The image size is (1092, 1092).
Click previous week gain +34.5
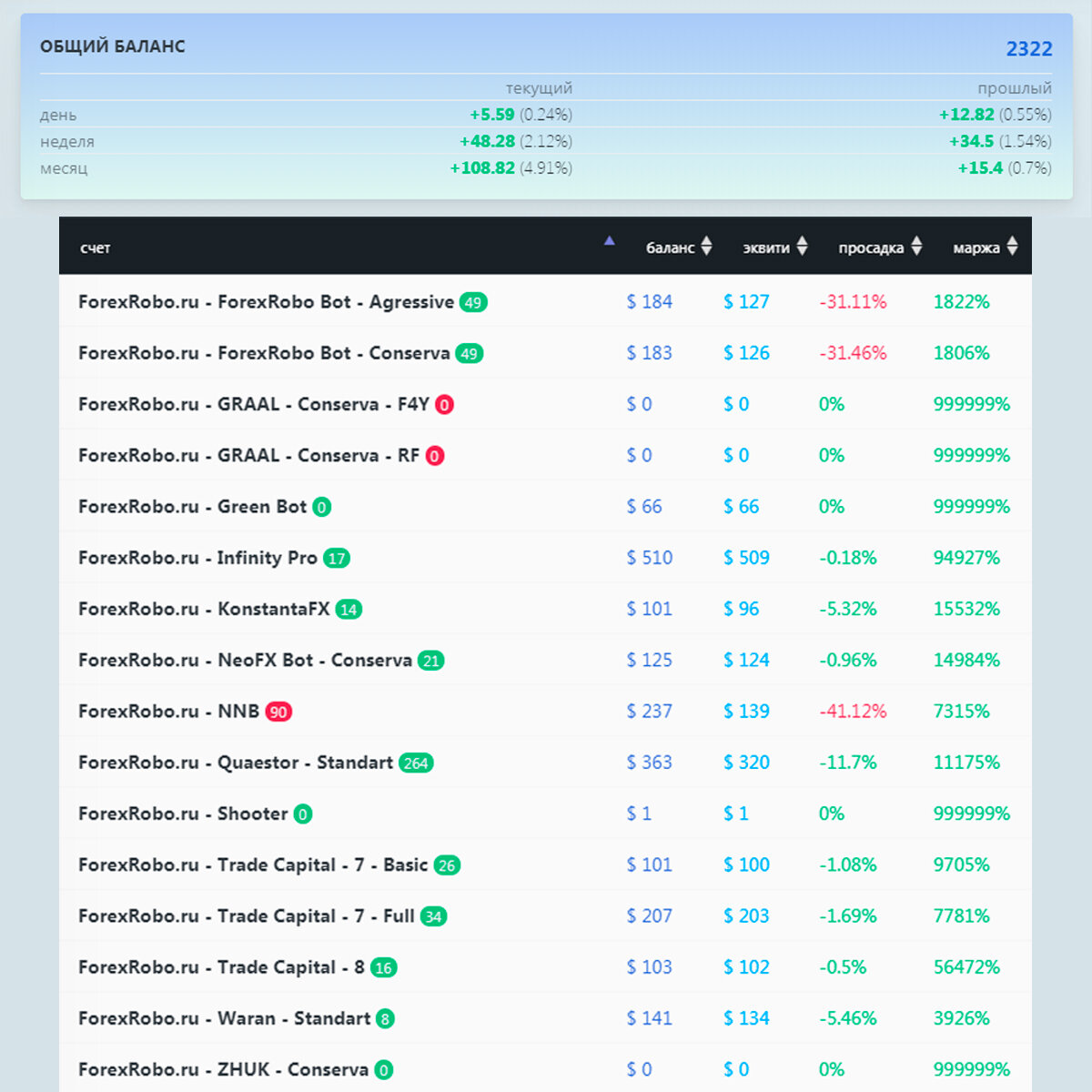pos(972,141)
